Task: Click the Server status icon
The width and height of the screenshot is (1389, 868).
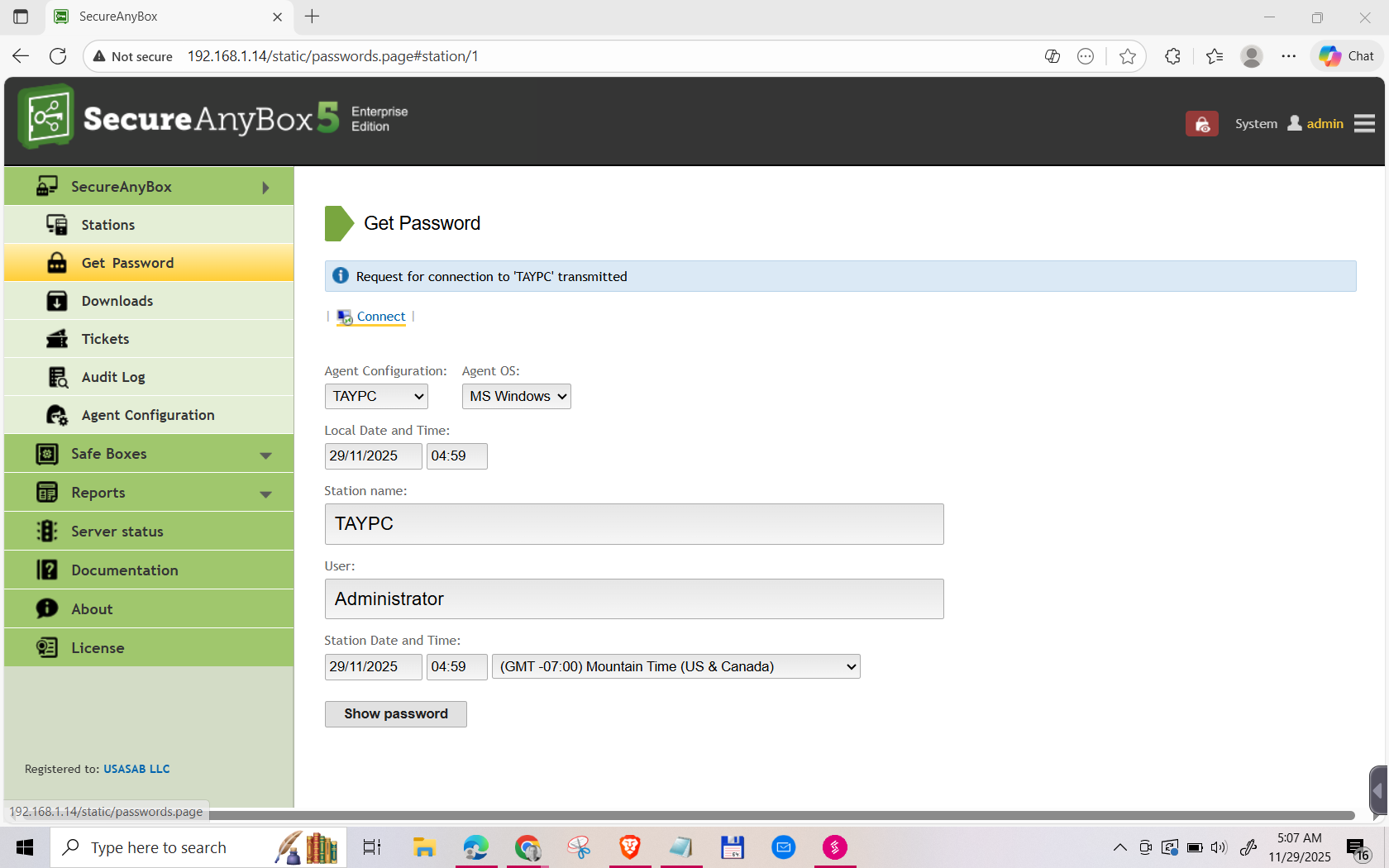Action: click(x=47, y=532)
